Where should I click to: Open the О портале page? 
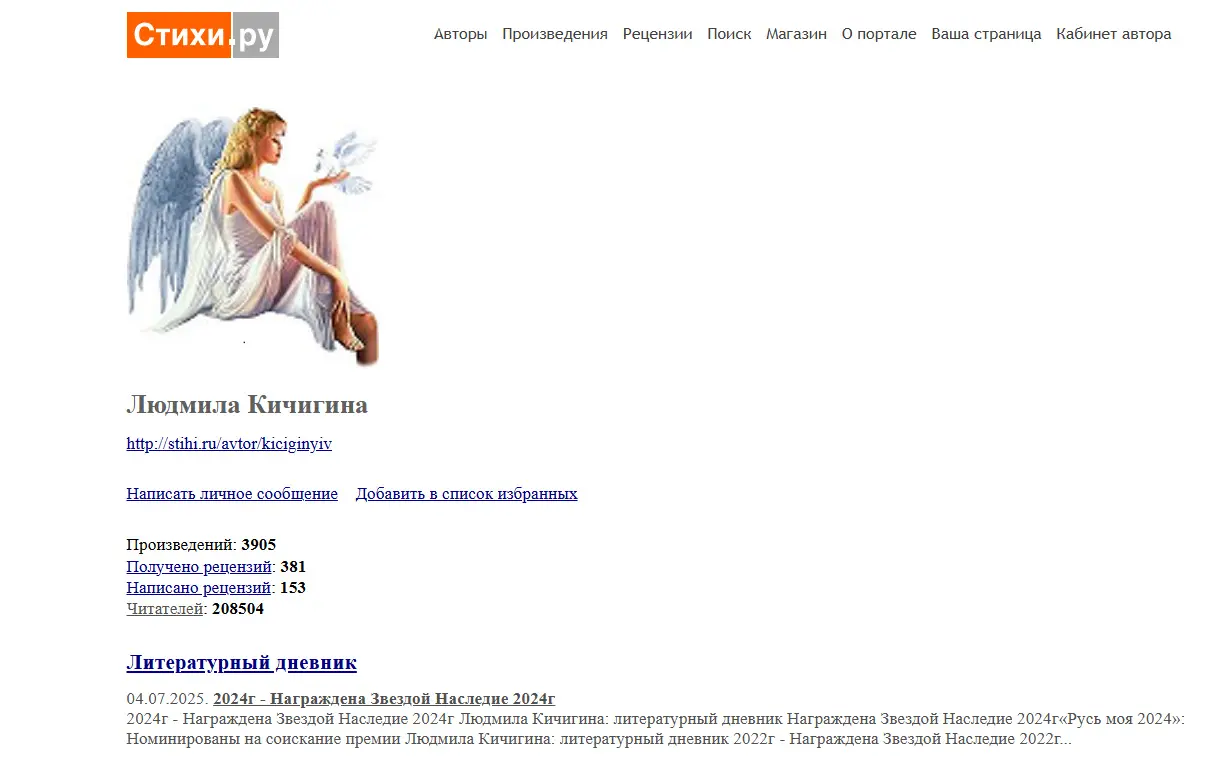click(x=879, y=34)
